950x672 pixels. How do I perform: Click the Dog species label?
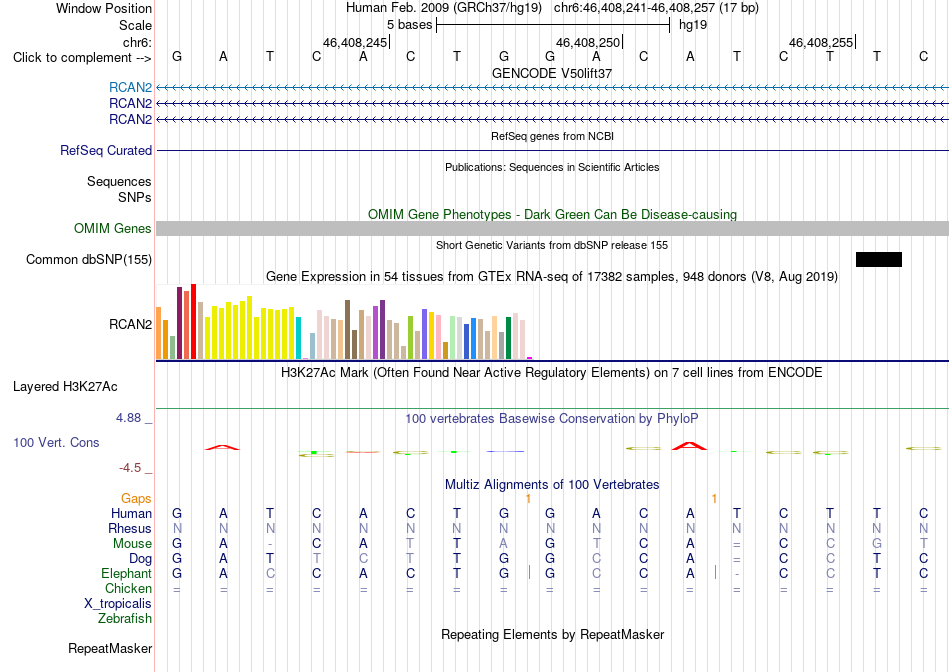coord(141,559)
